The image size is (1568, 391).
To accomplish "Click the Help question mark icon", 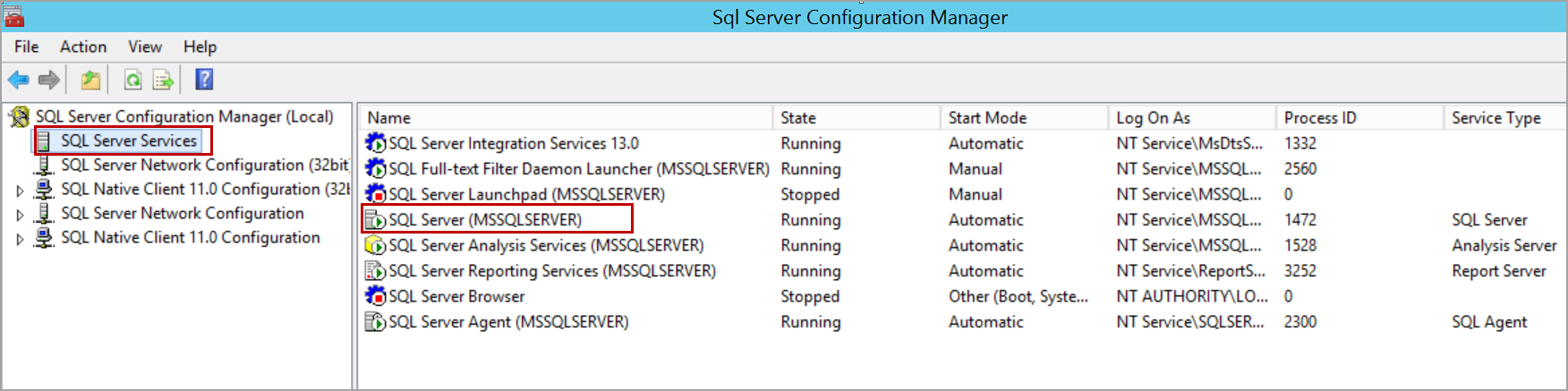I will (x=204, y=80).
